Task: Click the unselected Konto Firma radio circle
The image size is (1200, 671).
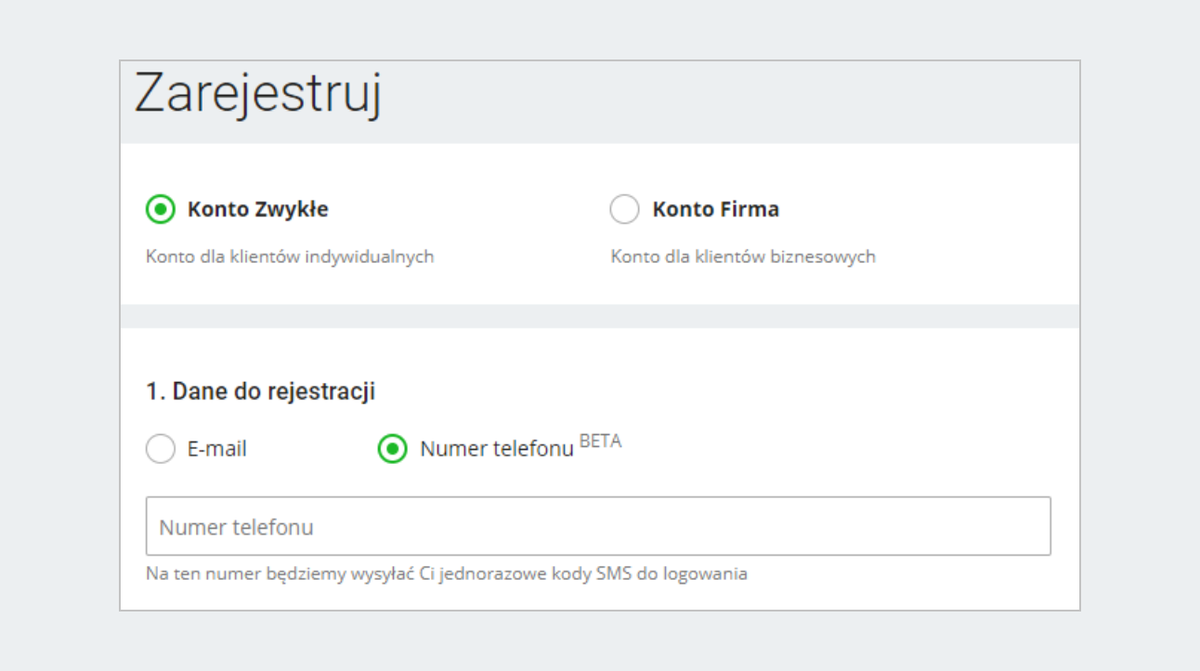Action: click(625, 209)
